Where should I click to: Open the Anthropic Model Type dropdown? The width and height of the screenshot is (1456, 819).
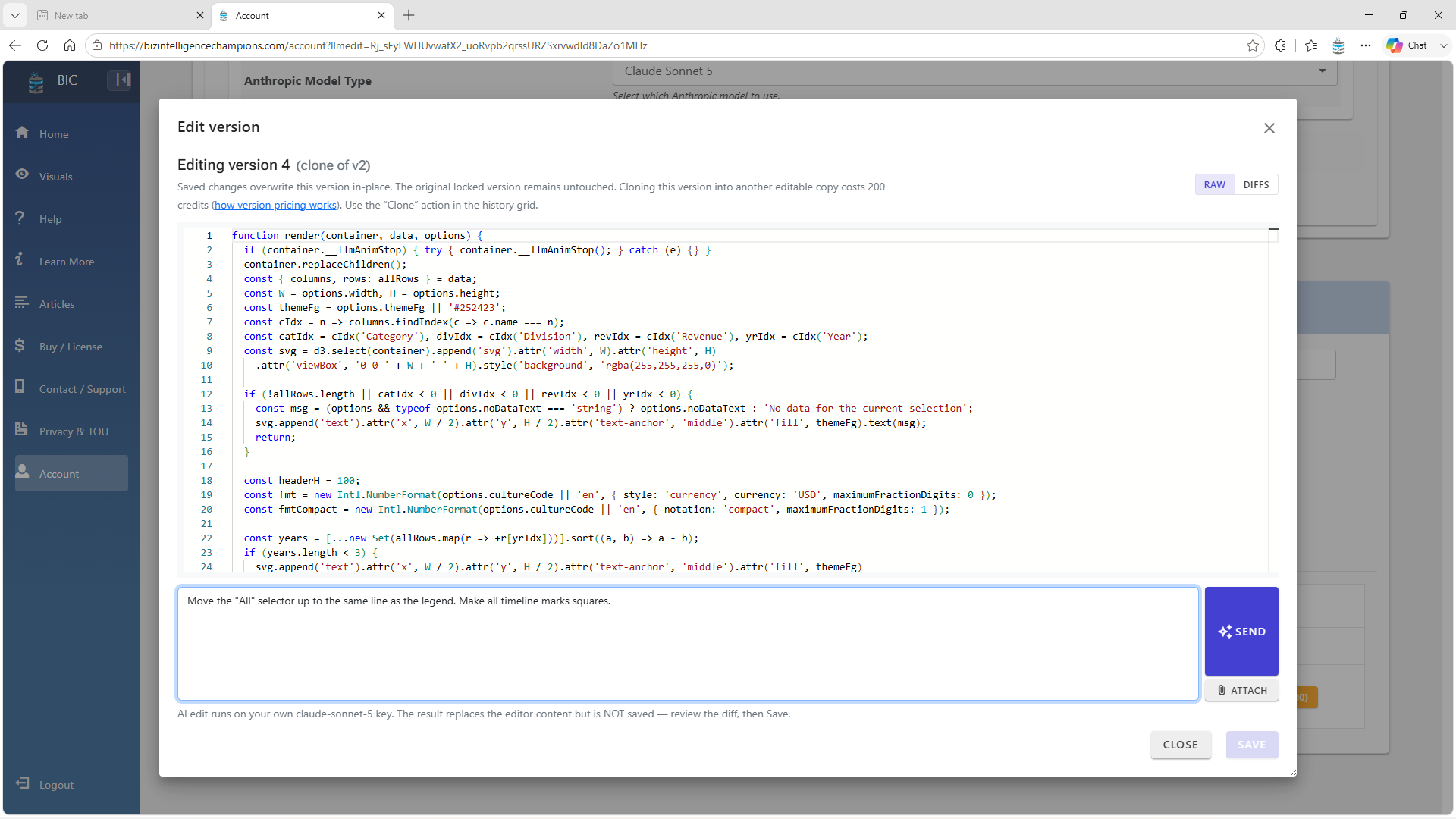pos(974,71)
